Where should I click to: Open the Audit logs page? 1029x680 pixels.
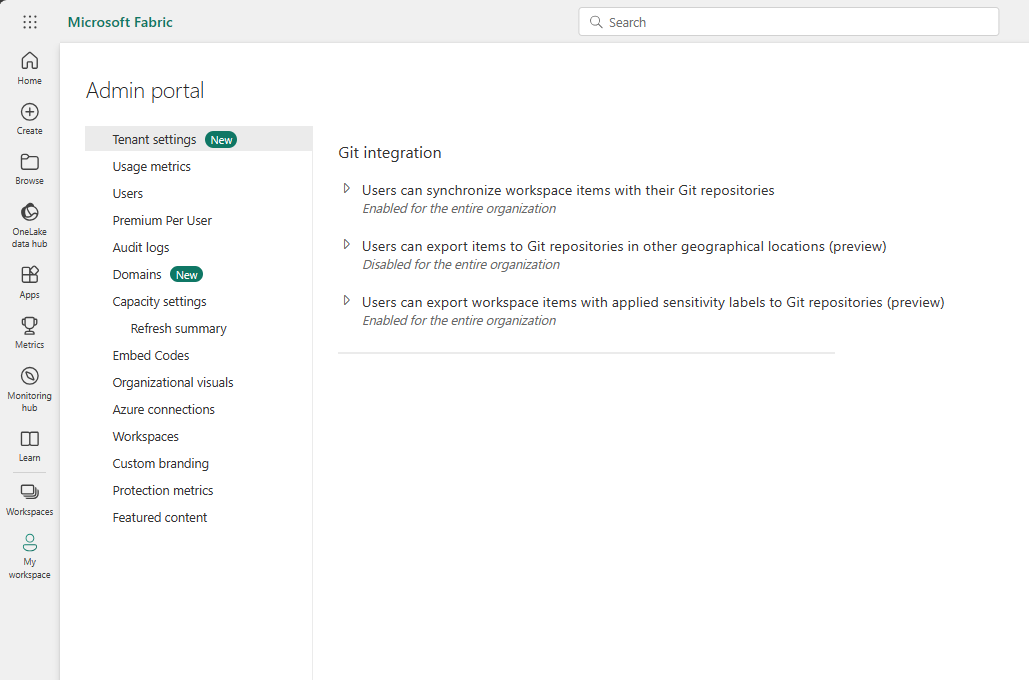pos(140,247)
